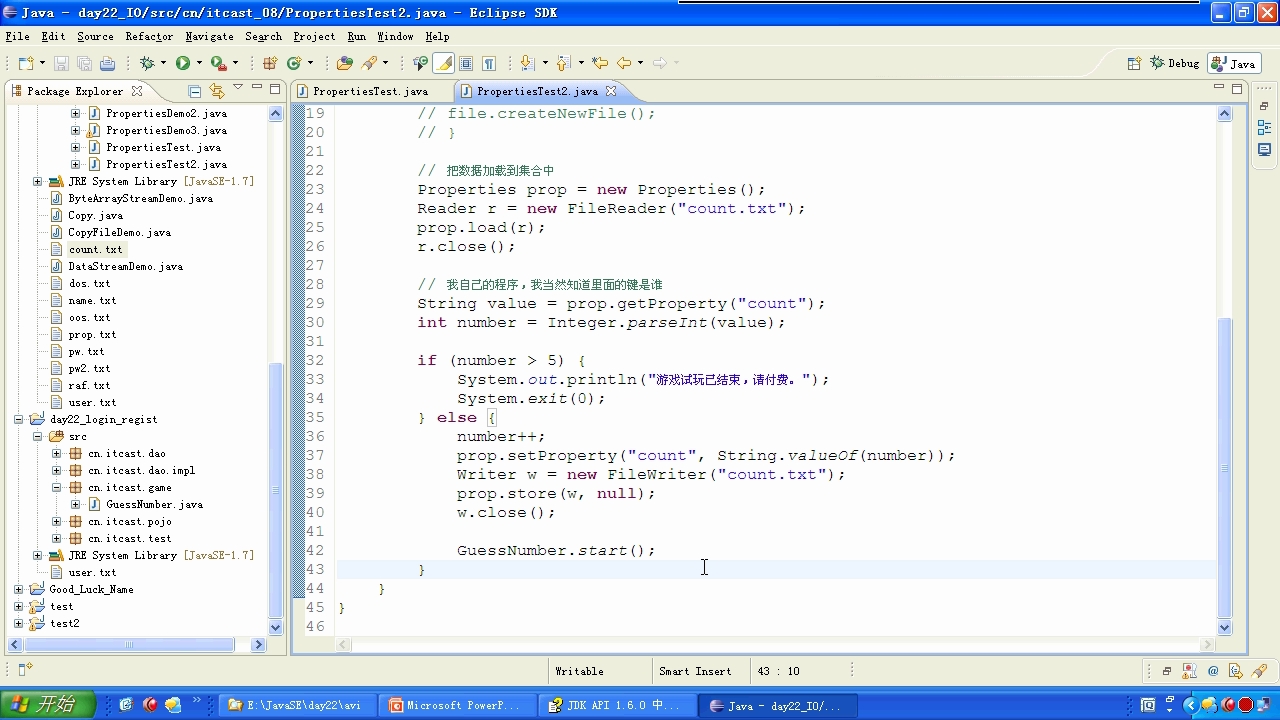
Task: Click the Open Perspective icon
Action: coord(1134,63)
